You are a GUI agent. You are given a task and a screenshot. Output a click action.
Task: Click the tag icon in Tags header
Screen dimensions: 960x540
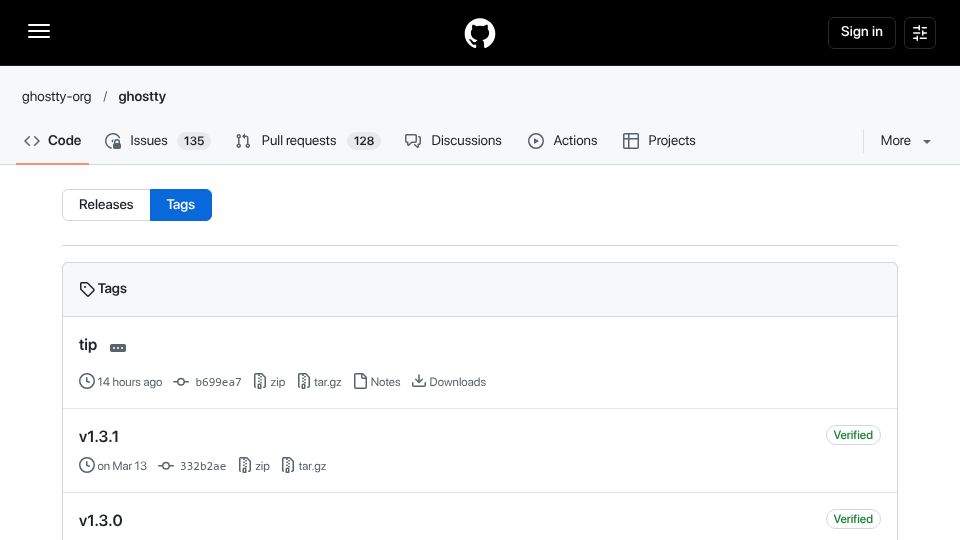pyautogui.click(x=87, y=289)
